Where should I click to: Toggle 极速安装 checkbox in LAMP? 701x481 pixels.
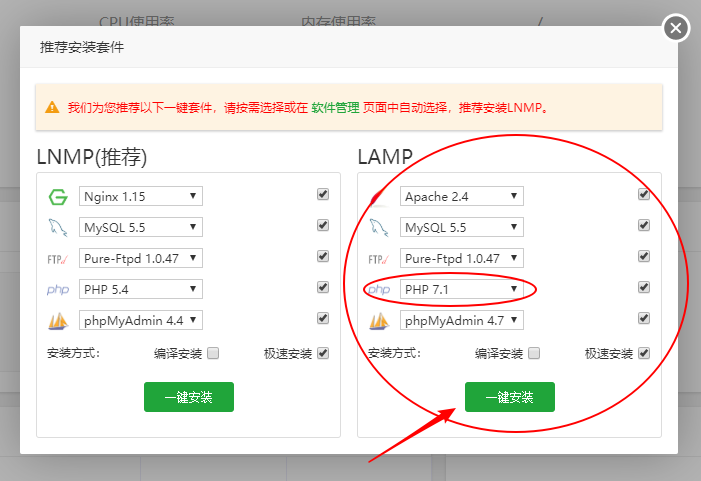(644, 353)
